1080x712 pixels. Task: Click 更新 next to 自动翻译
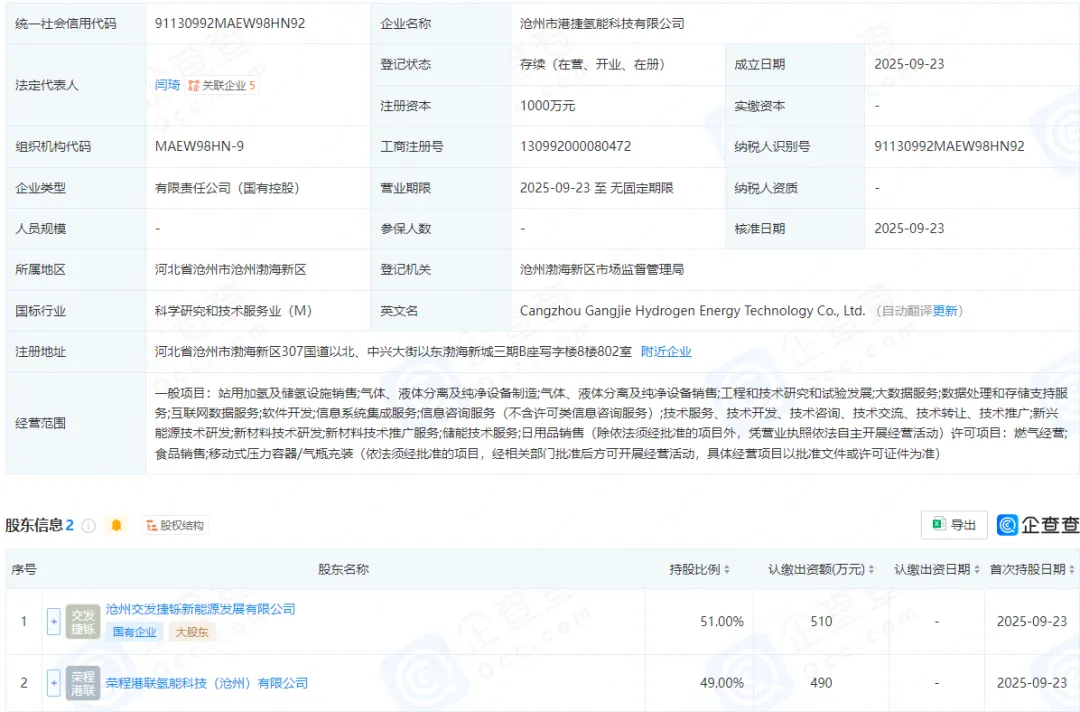tap(945, 311)
